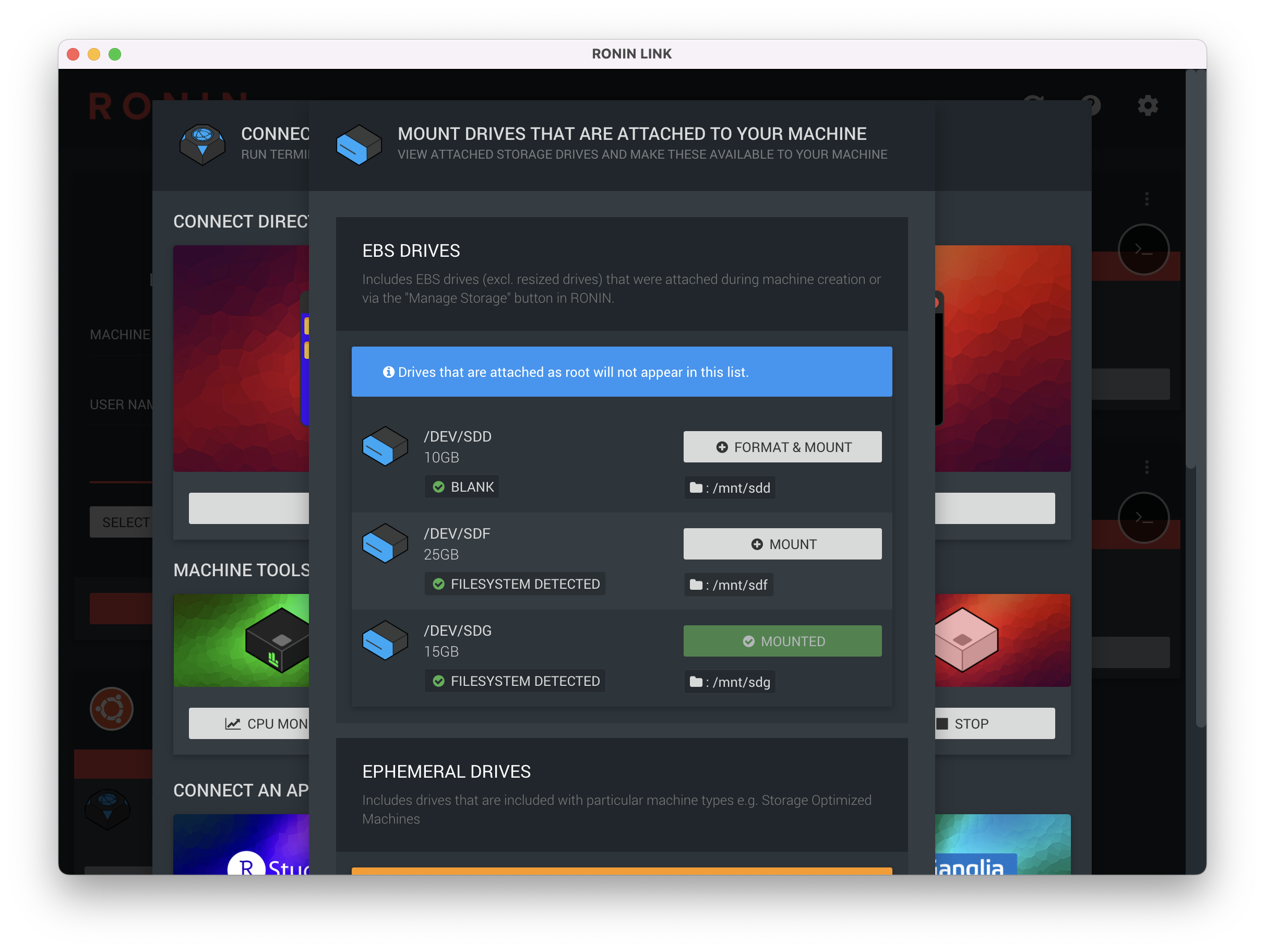Open the SELECT dropdown on the left panel
The height and width of the screenshot is (952, 1265).
tap(126, 522)
